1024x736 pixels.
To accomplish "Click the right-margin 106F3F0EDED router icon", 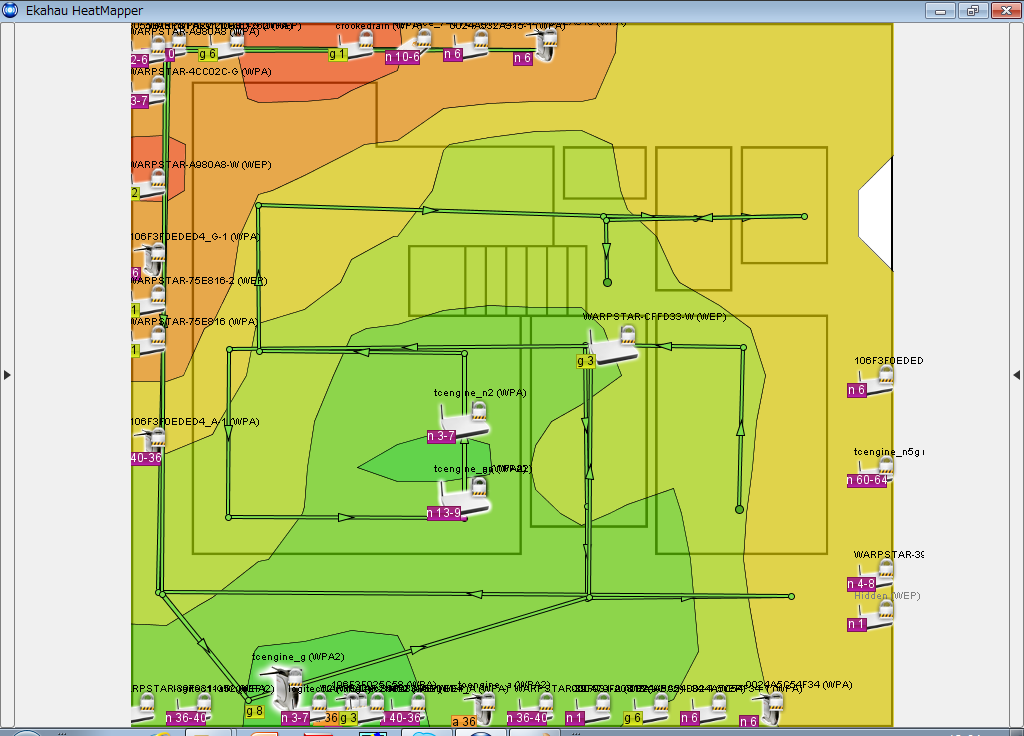I will 875,380.
